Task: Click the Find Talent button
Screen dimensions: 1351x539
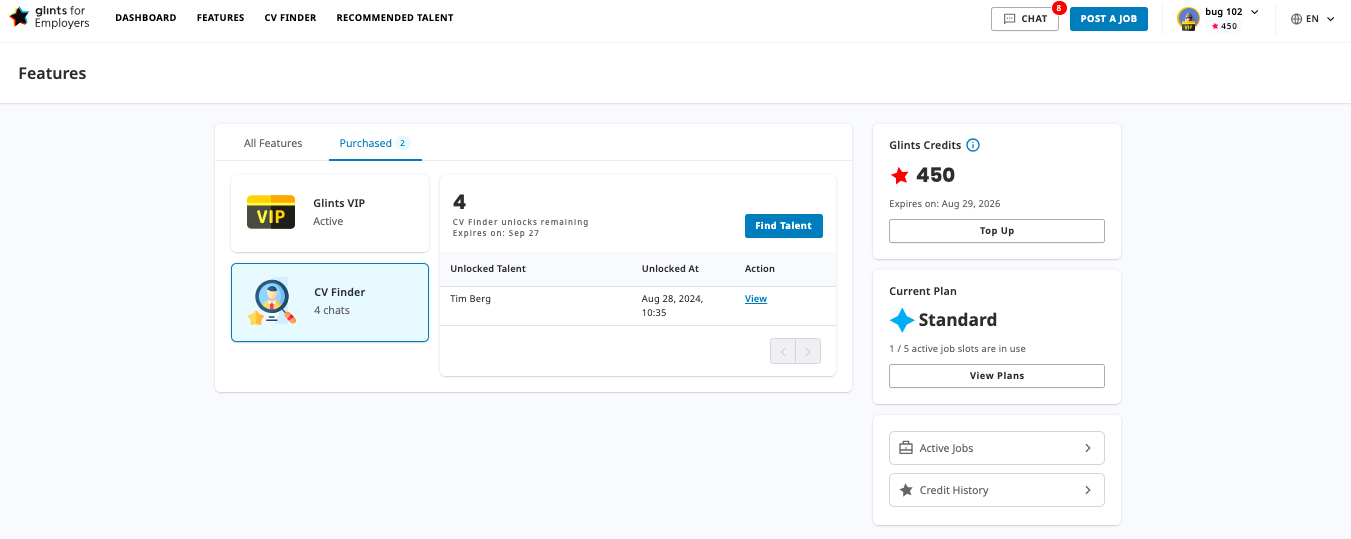Action: tap(784, 226)
